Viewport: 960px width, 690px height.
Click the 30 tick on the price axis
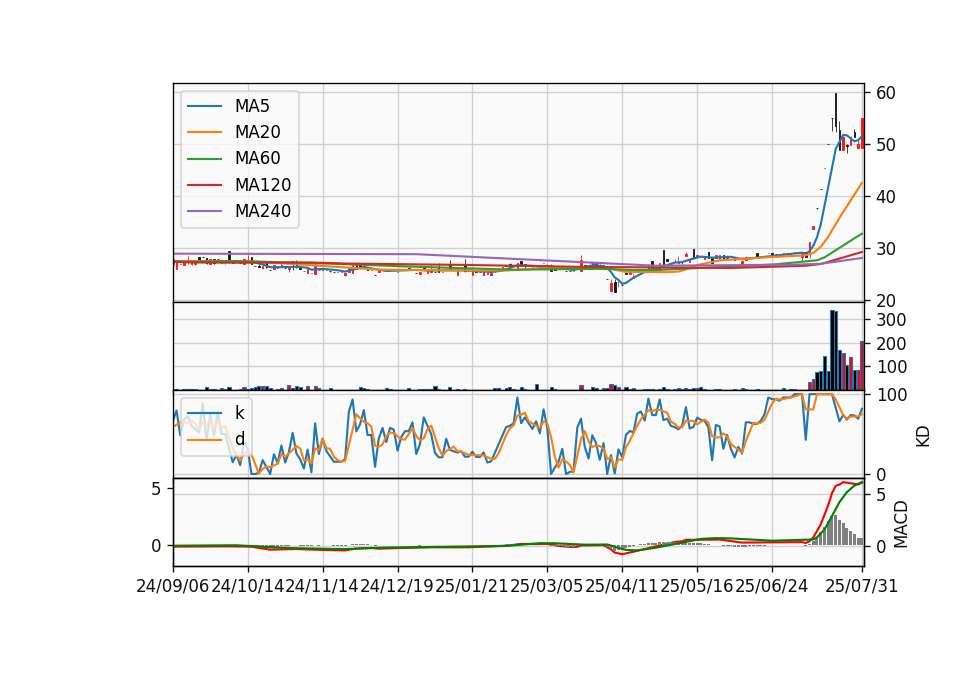click(x=886, y=249)
